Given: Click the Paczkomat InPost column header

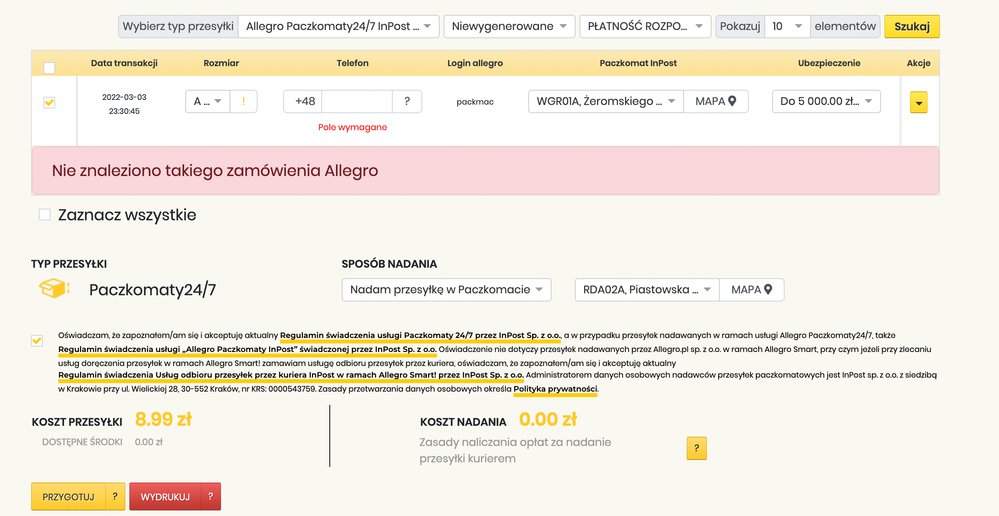Looking at the screenshot, I should (x=638, y=63).
